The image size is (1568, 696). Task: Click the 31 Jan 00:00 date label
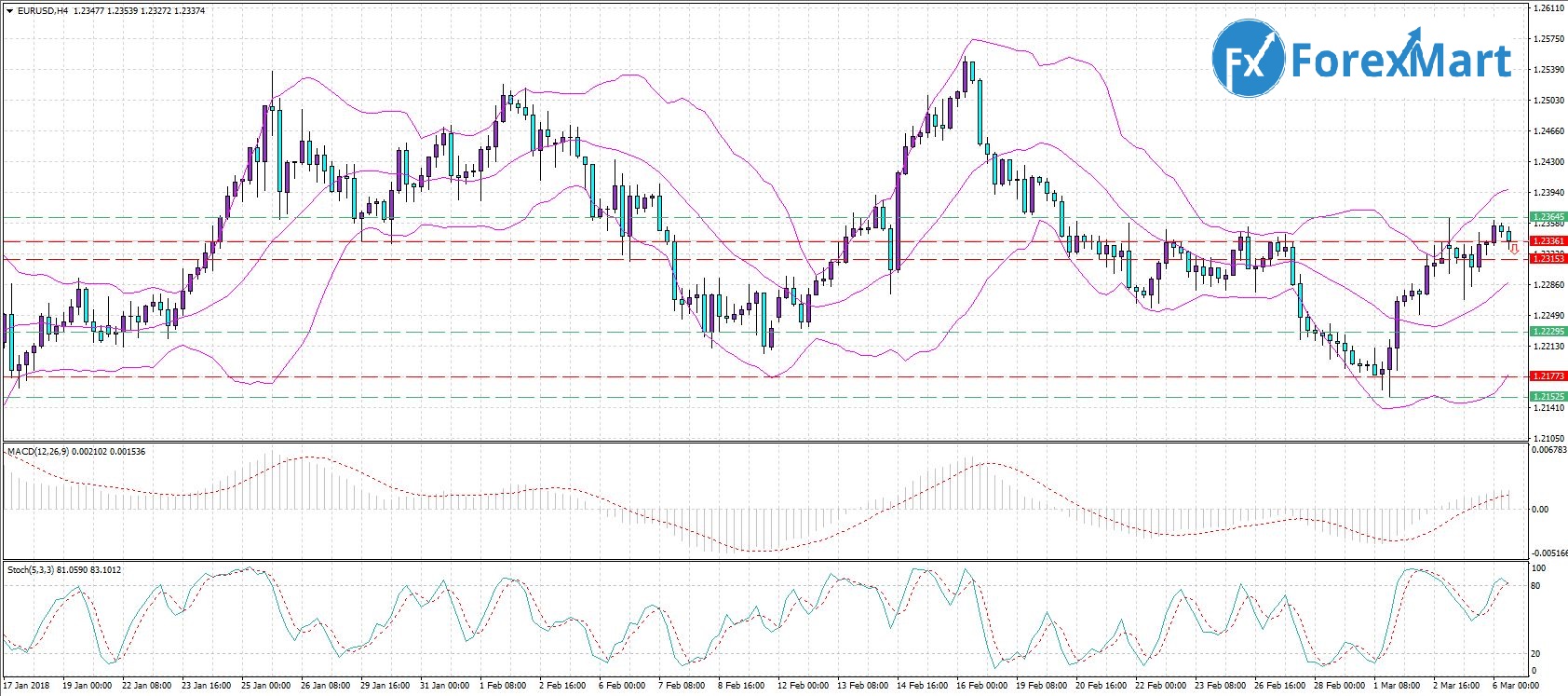[x=444, y=686]
